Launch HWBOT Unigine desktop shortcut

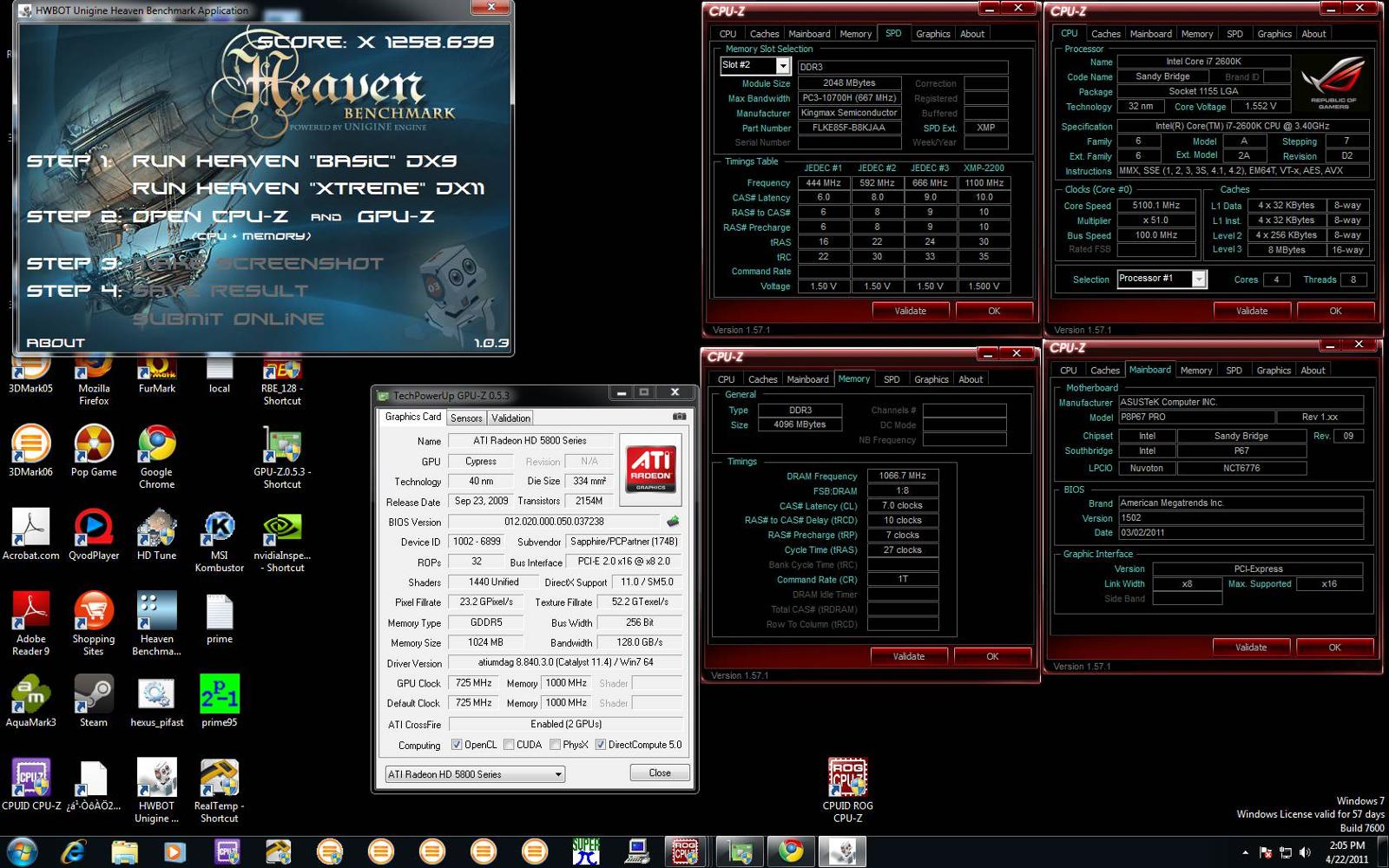pos(156,790)
